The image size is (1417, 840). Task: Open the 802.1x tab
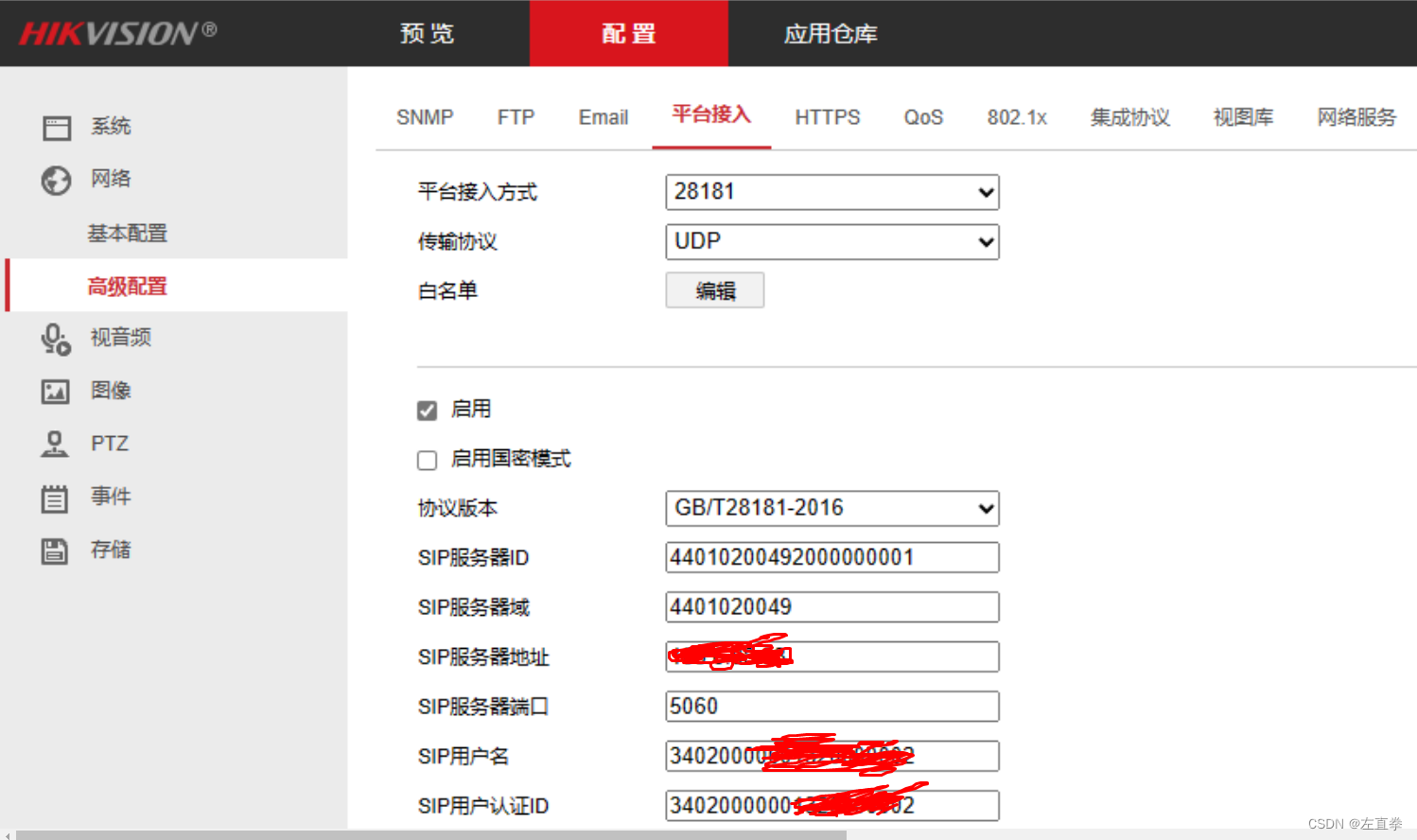(1017, 117)
